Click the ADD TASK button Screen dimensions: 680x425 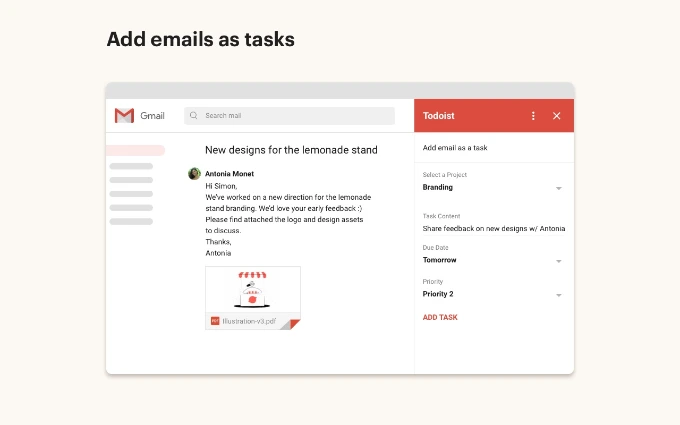(x=440, y=317)
